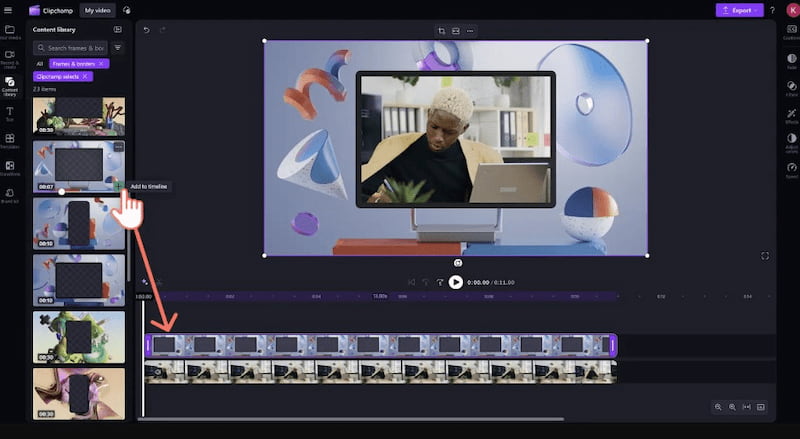This screenshot has height=439, width=800.
Task: Open the Speed property panel
Action: point(791,170)
